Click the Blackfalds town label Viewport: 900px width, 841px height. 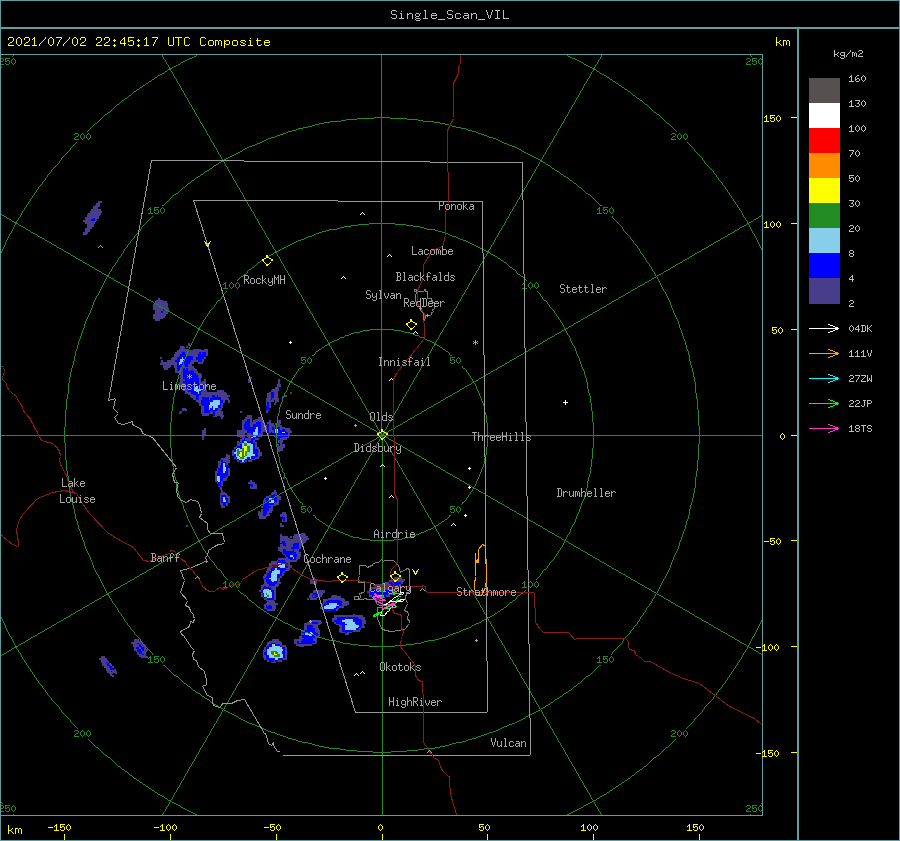tap(425, 277)
